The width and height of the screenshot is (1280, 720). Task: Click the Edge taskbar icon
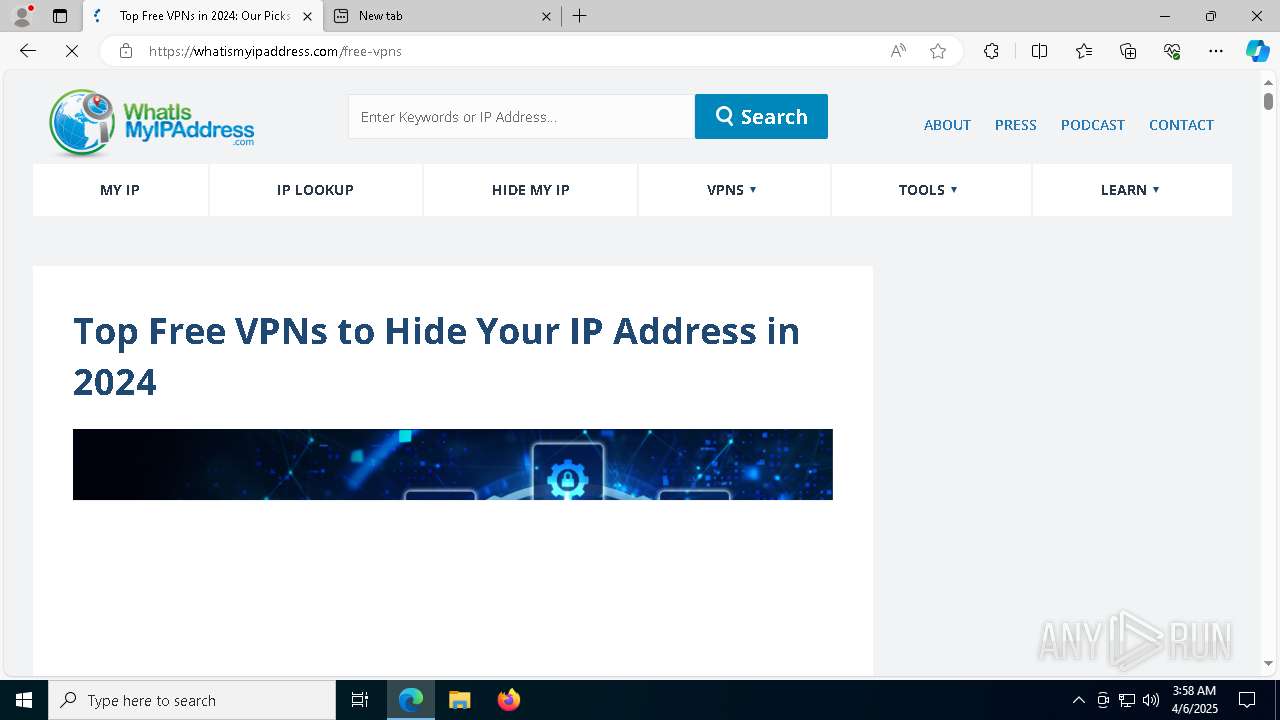(411, 700)
